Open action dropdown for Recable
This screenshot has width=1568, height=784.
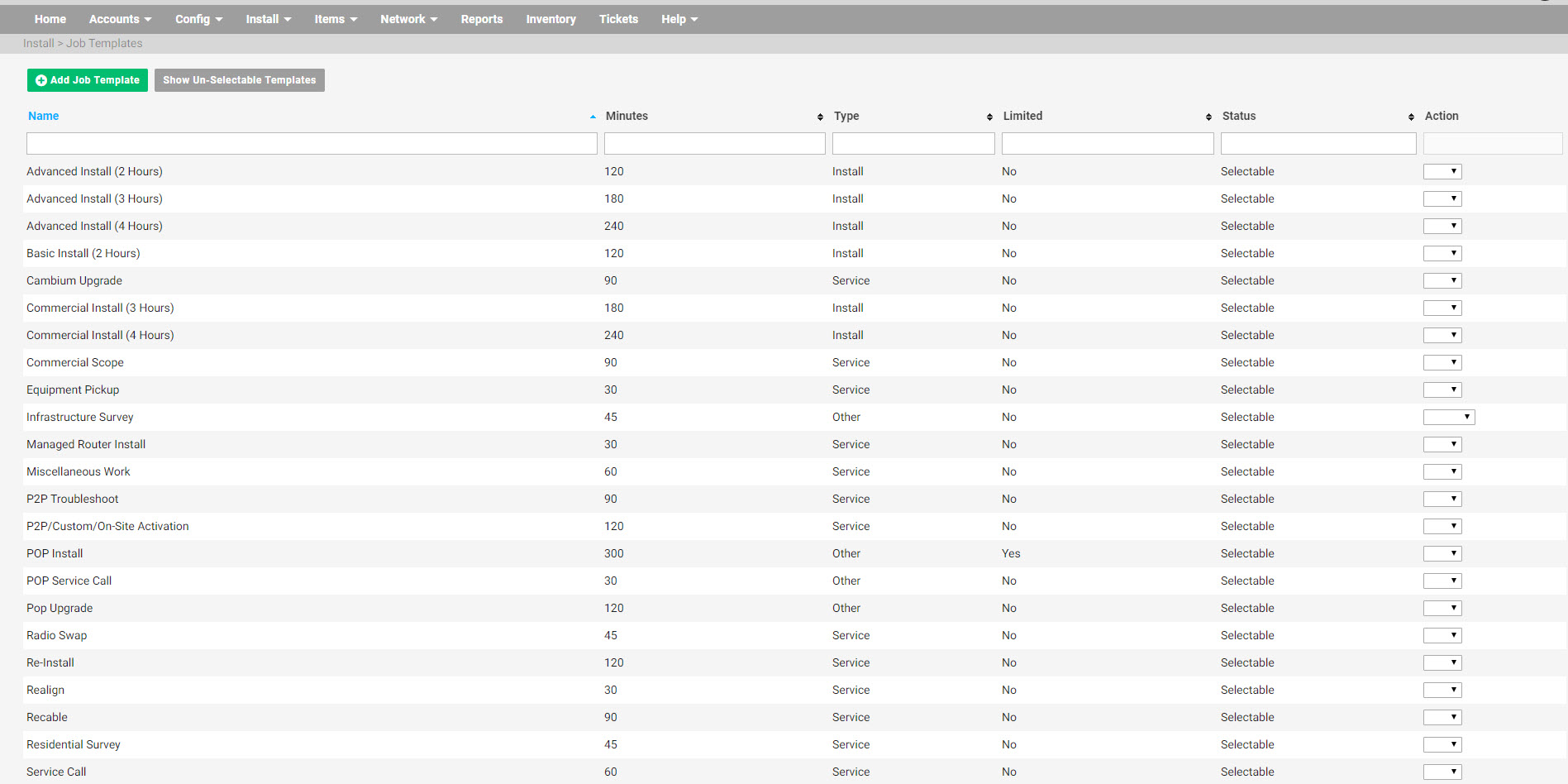click(x=1442, y=717)
